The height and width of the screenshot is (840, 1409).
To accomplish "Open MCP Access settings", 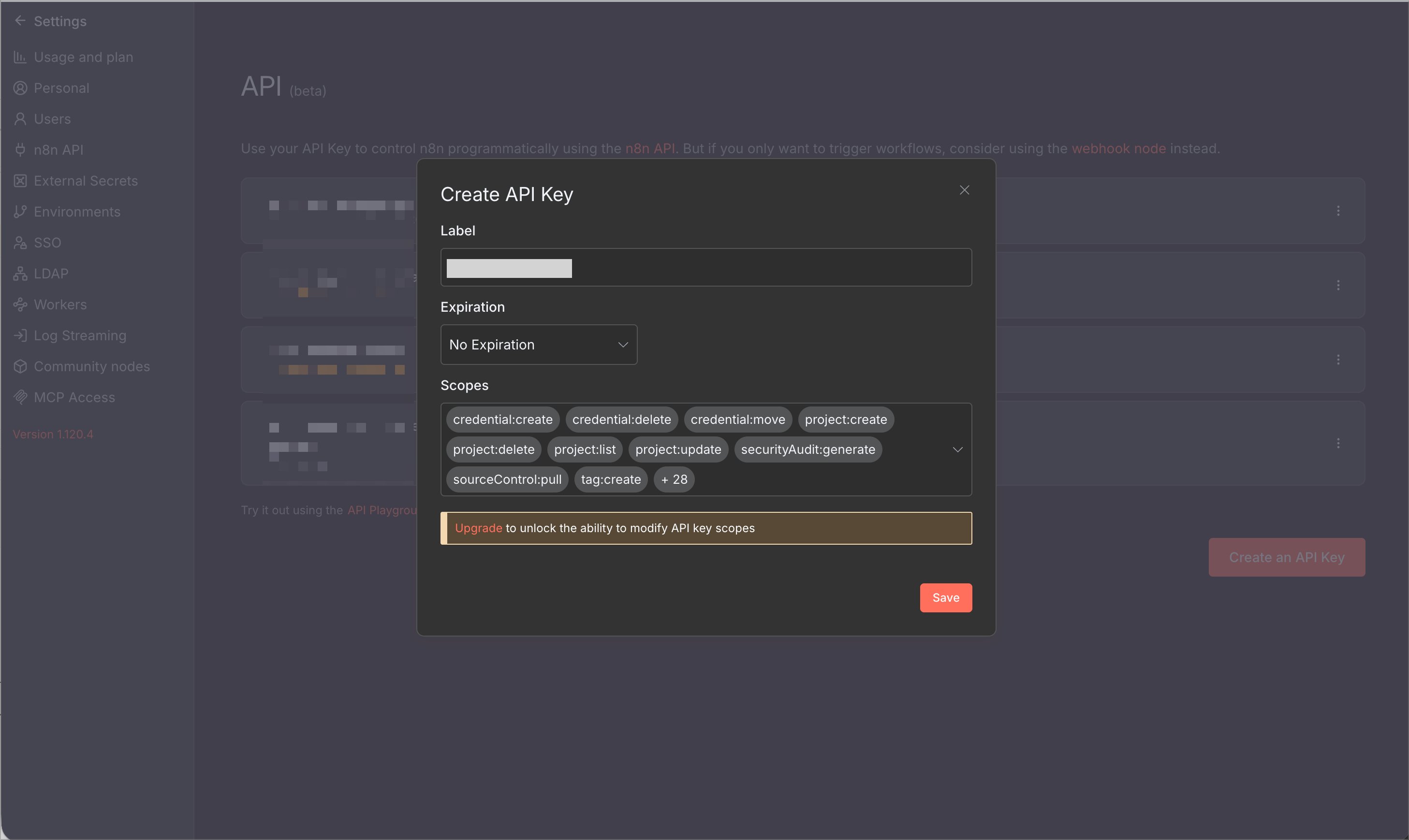I will [x=74, y=397].
